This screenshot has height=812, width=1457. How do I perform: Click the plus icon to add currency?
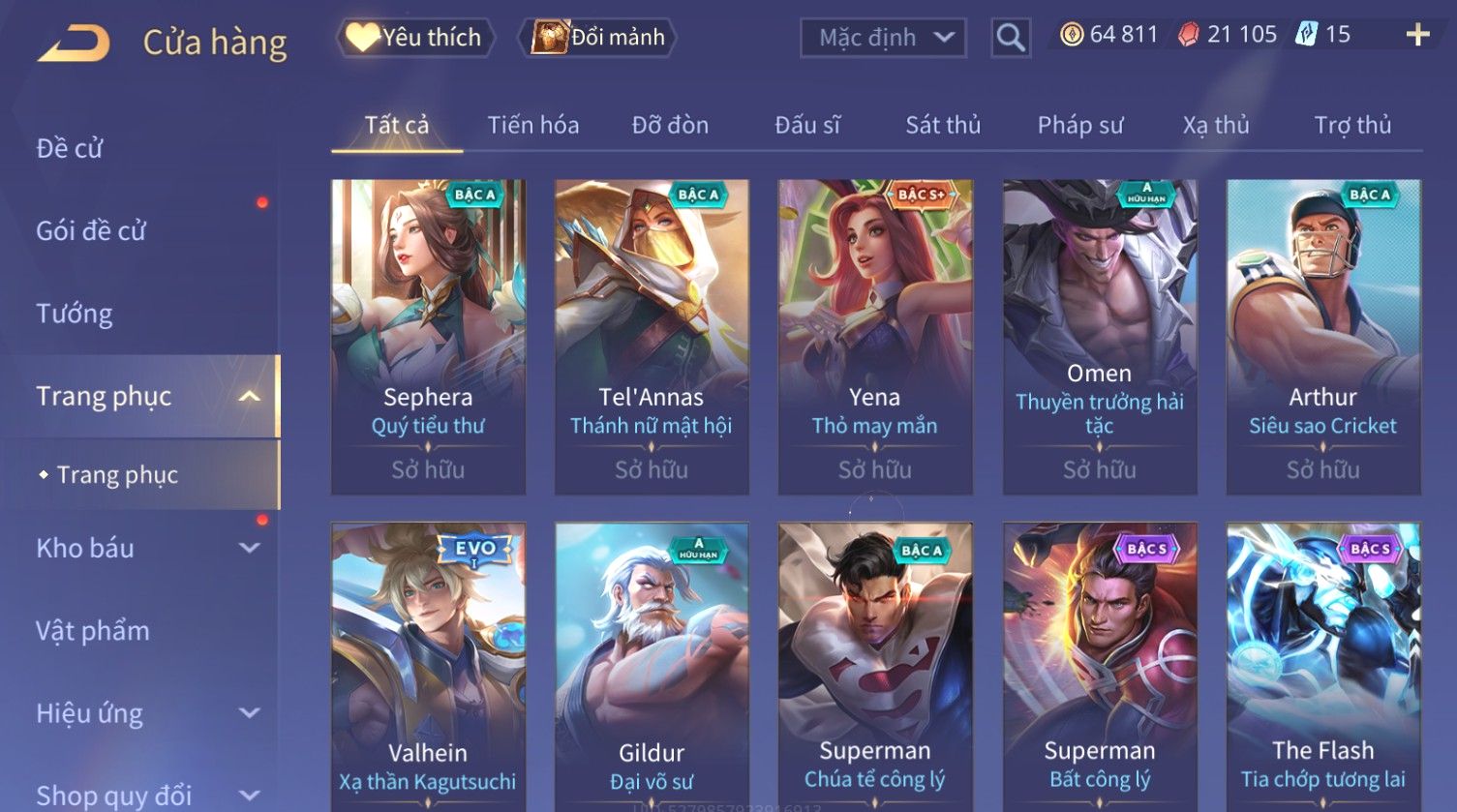click(x=1418, y=36)
